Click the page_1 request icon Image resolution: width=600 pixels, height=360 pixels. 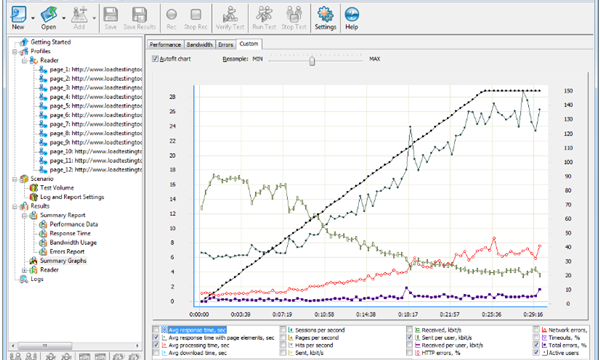pos(43,69)
